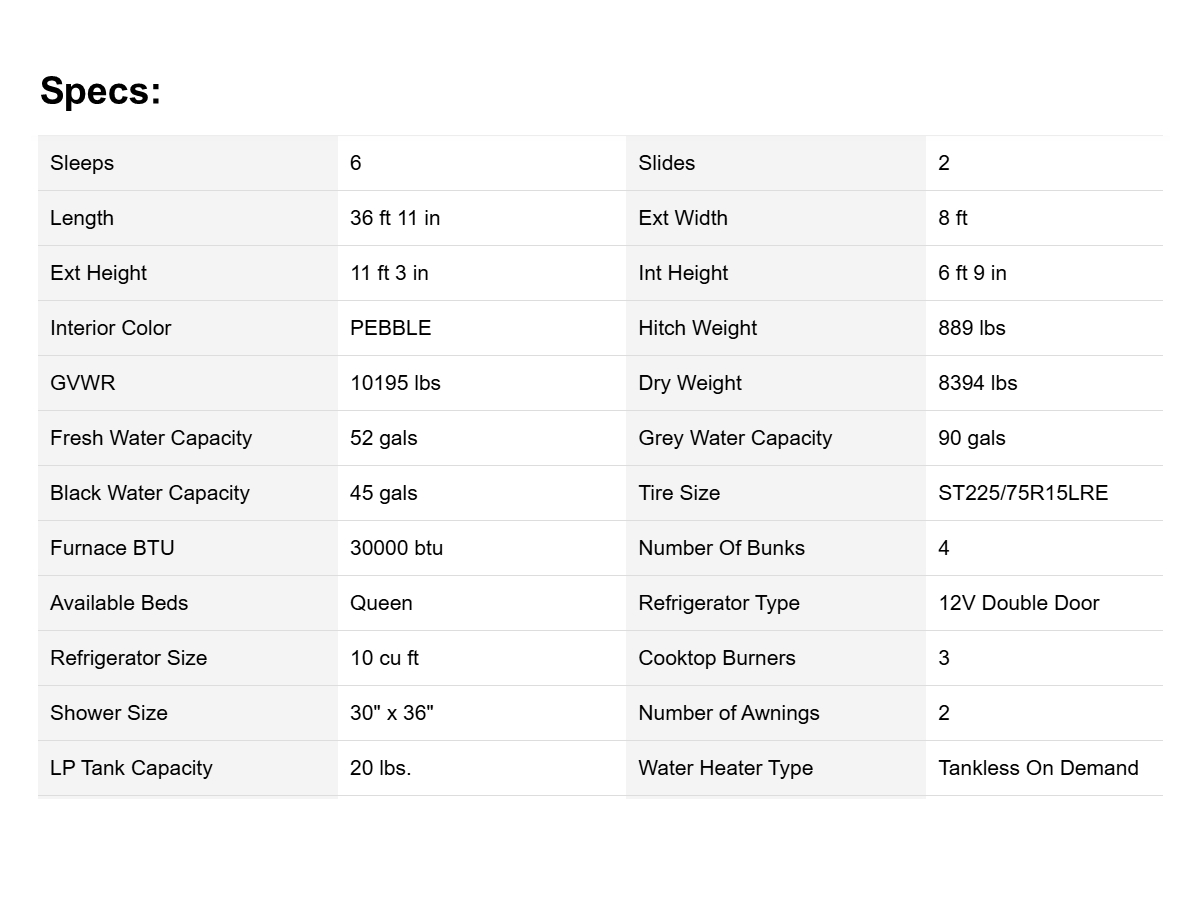Select the Shower Size value 30" x 36"
The height and width of the screenshot is (900, 1200).
coord(392,713)
